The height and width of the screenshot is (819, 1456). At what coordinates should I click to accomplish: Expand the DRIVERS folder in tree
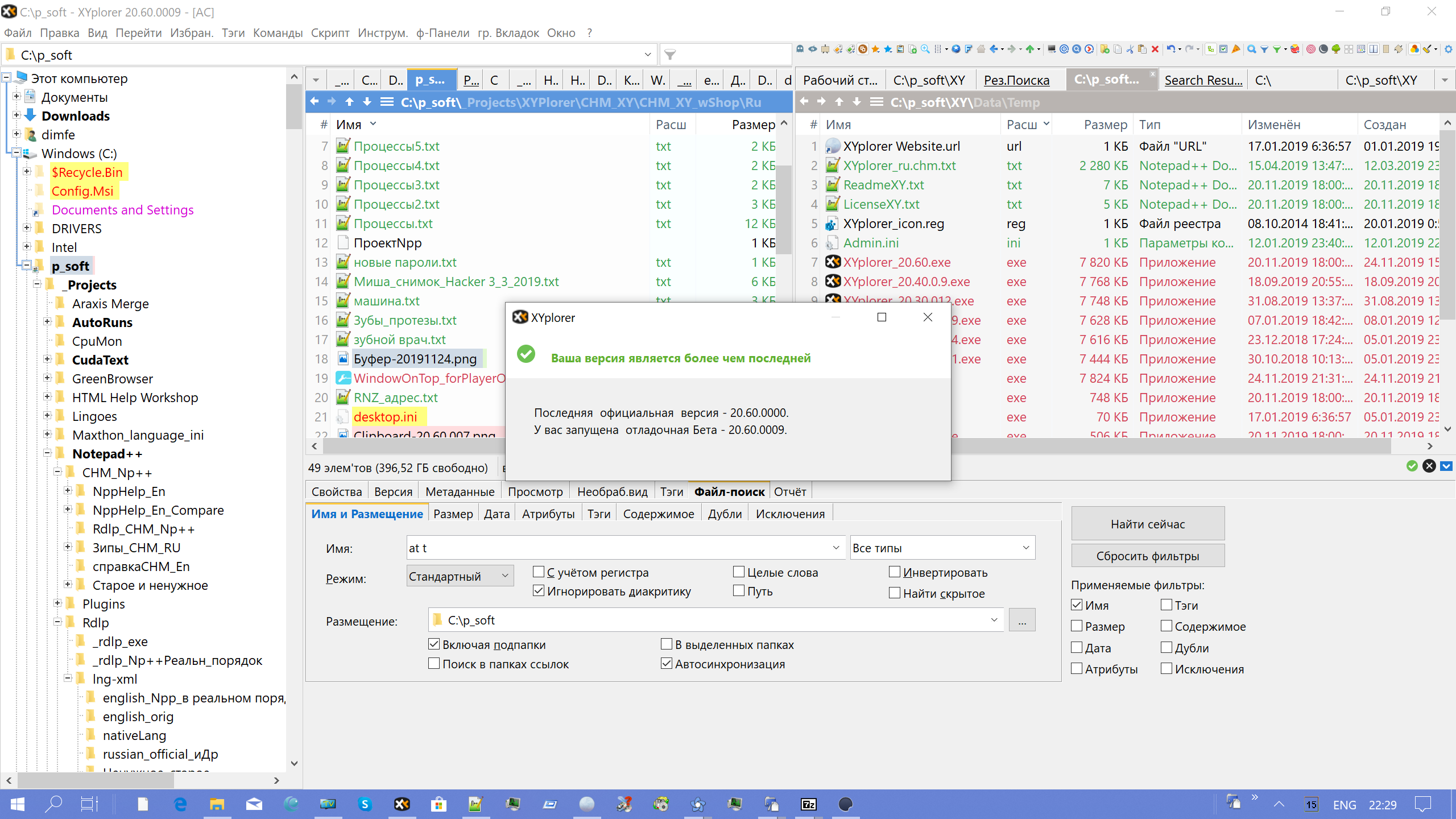[x=27, y=228]
